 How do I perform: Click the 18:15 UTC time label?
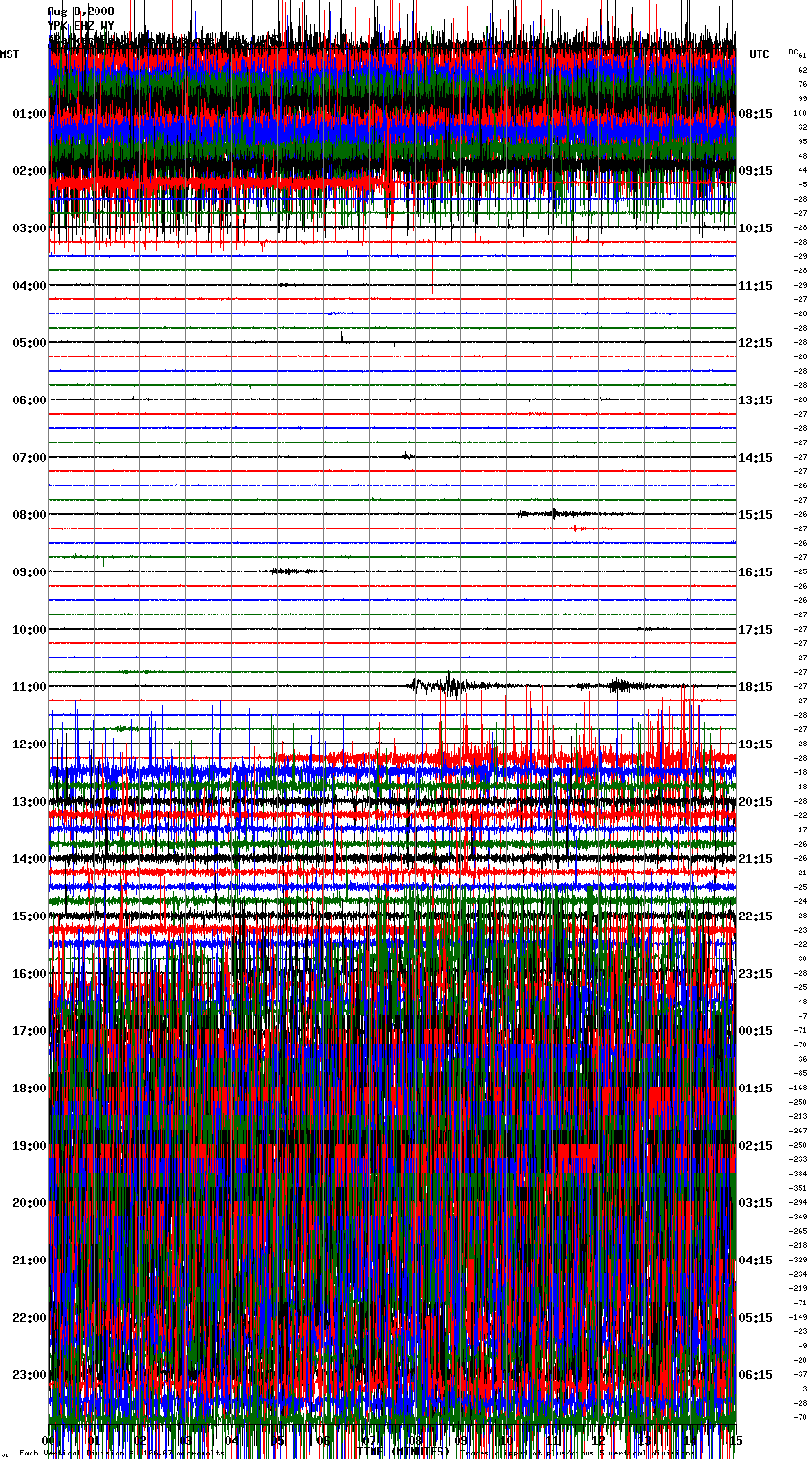(x=756, y=687)
